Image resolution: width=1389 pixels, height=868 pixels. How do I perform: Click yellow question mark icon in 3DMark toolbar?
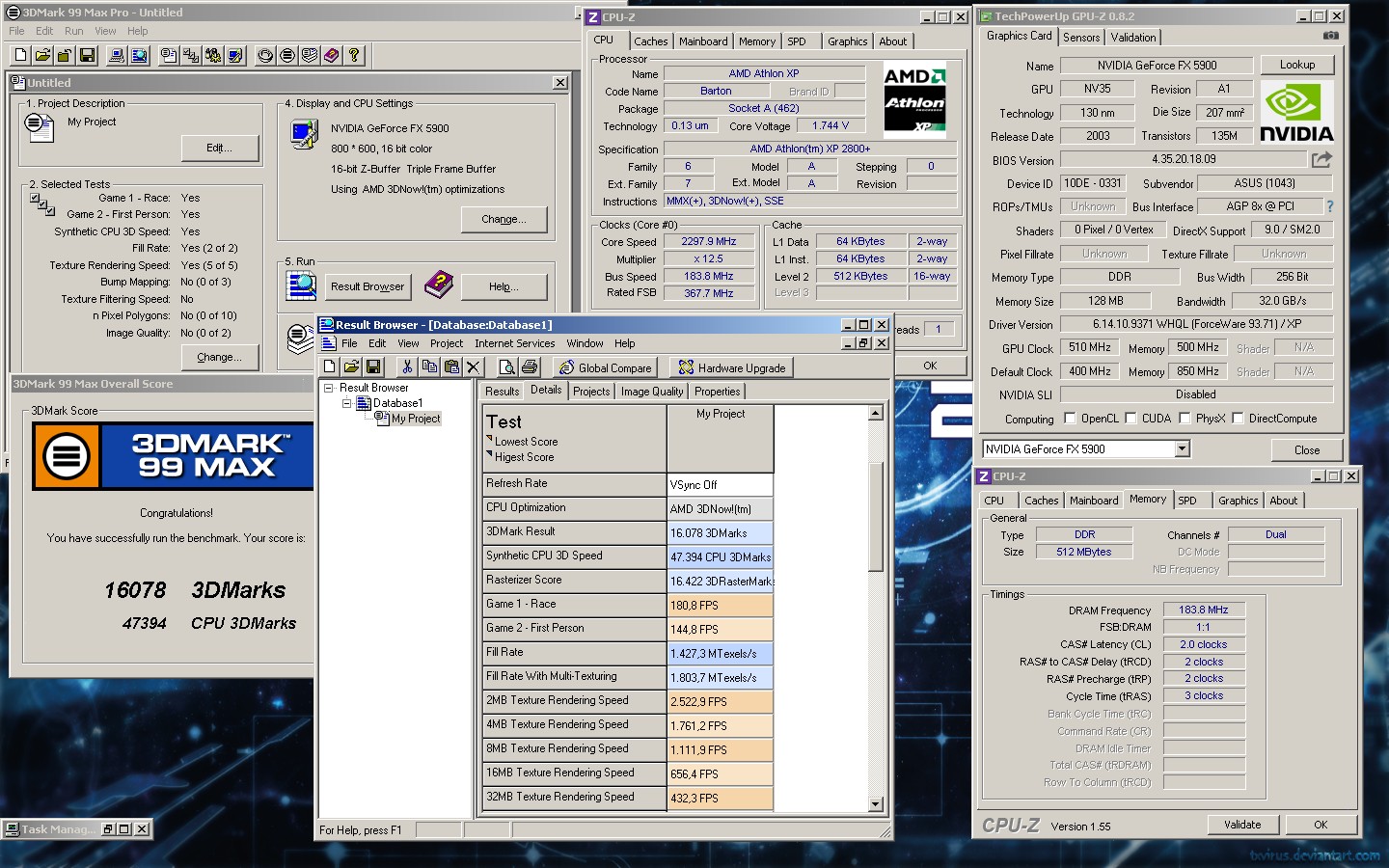[354, 56]
